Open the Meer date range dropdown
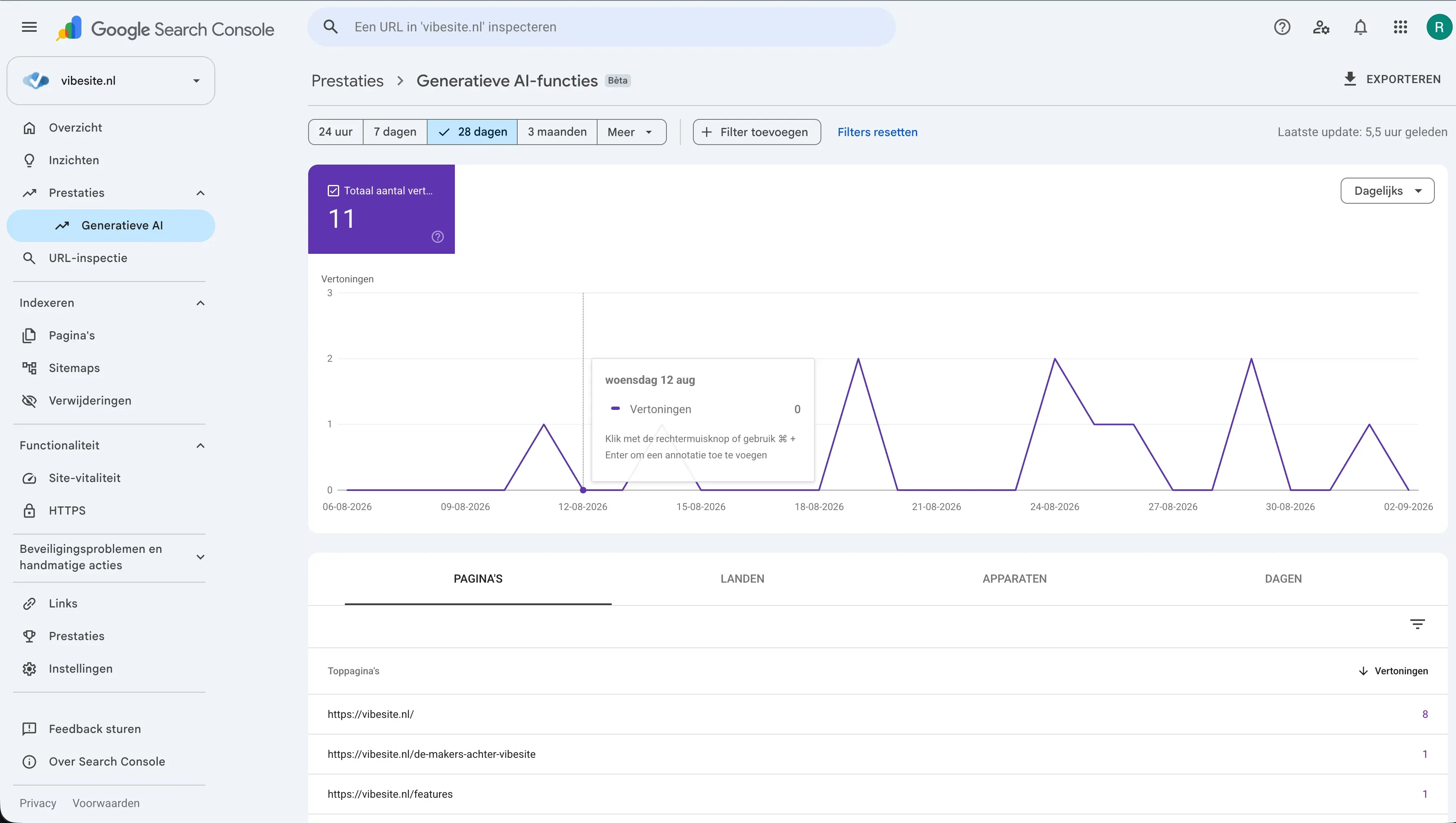The image size is (1456, 823). click(x=631, y=132)
